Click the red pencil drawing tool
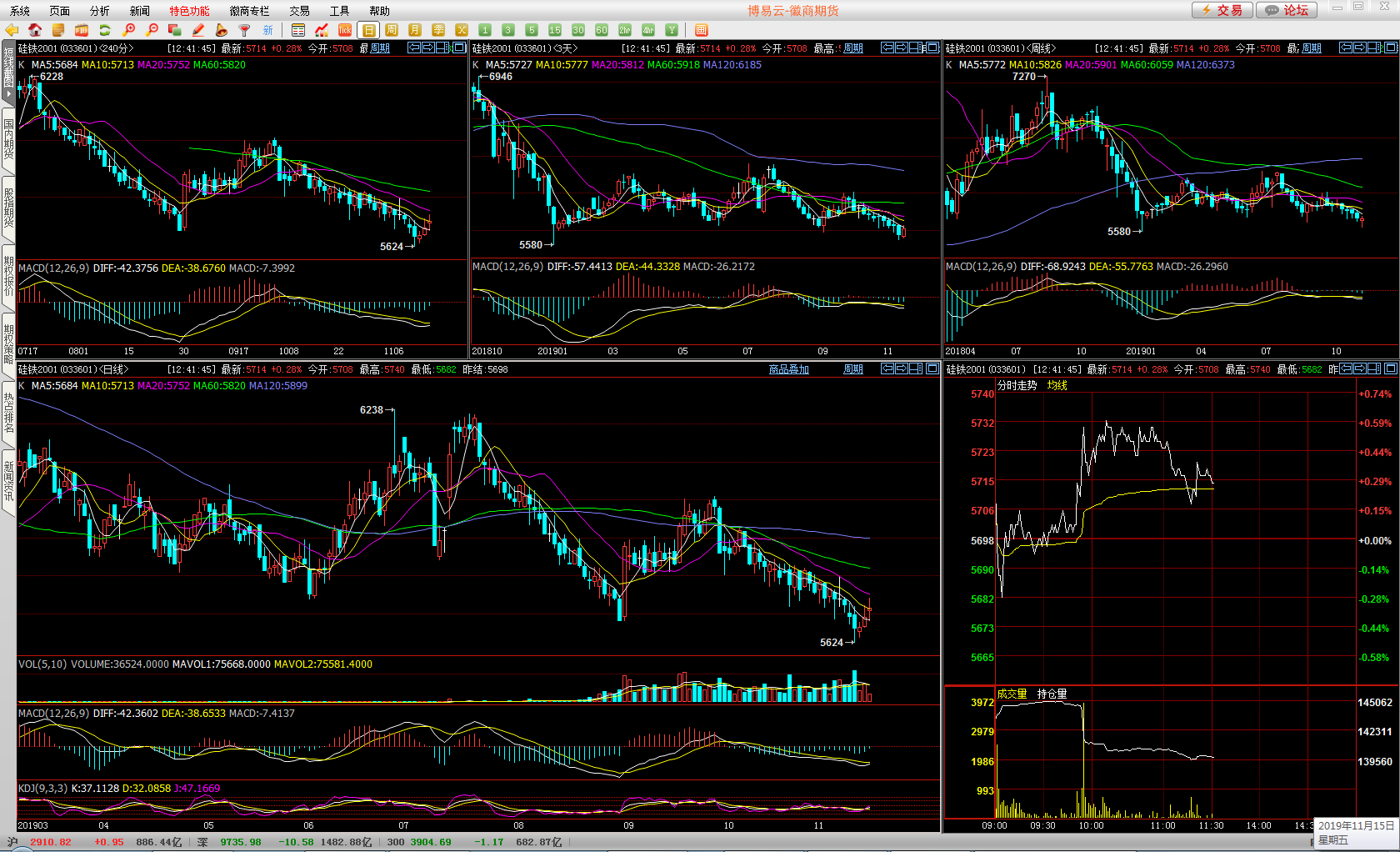The height and width of the screenshot is (852, 1400). tap(198, 30)
